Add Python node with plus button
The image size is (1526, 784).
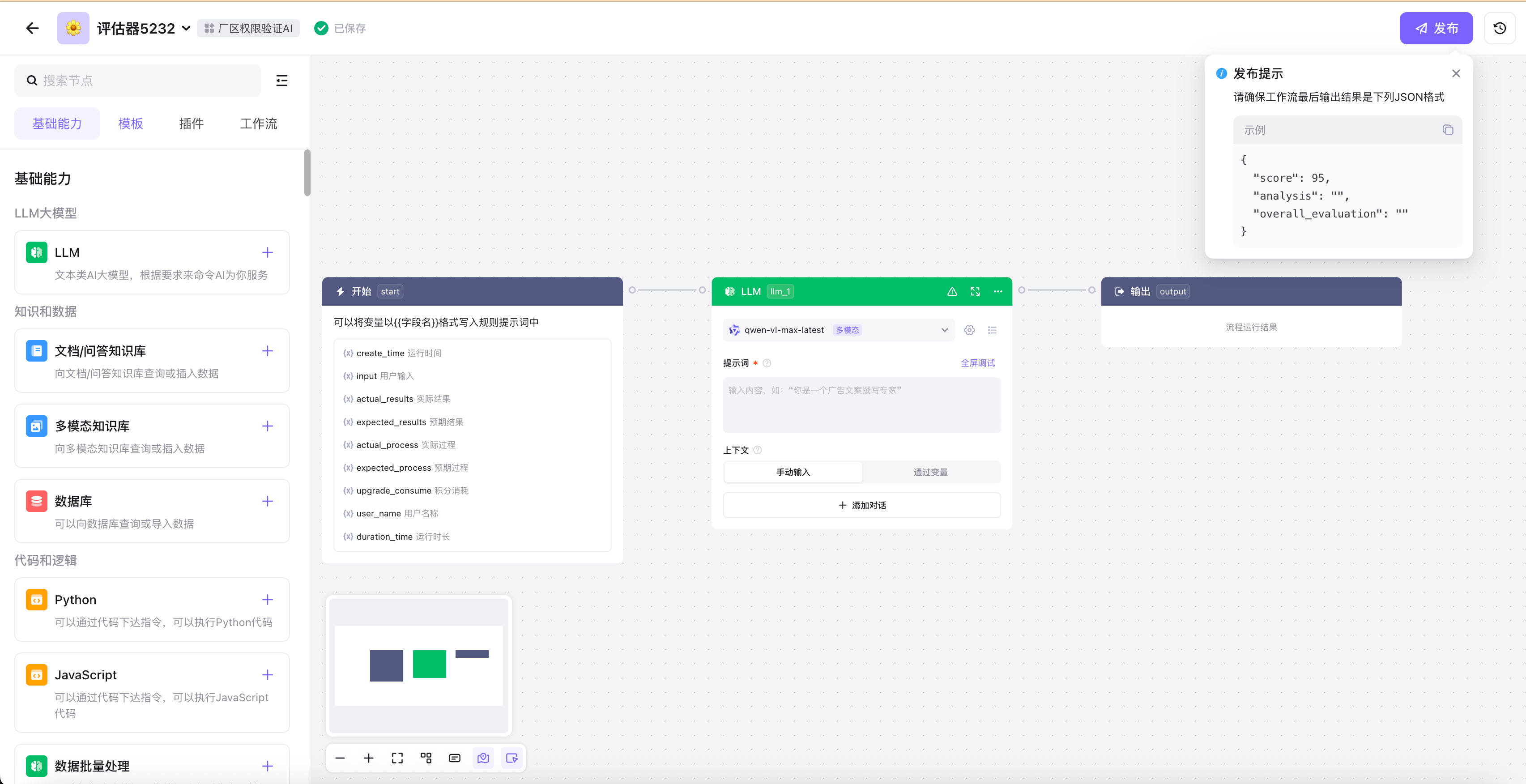pyautogui.click(x=267, y=599)
